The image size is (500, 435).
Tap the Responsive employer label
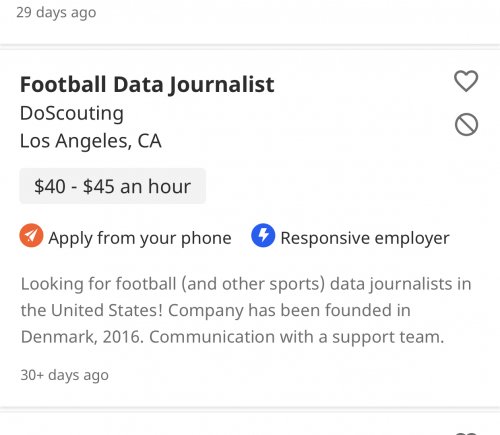(365, 238)
